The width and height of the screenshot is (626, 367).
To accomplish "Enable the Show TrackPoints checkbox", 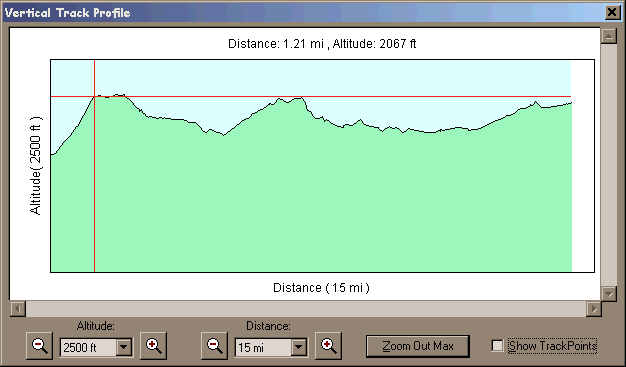I will (497, 345).
